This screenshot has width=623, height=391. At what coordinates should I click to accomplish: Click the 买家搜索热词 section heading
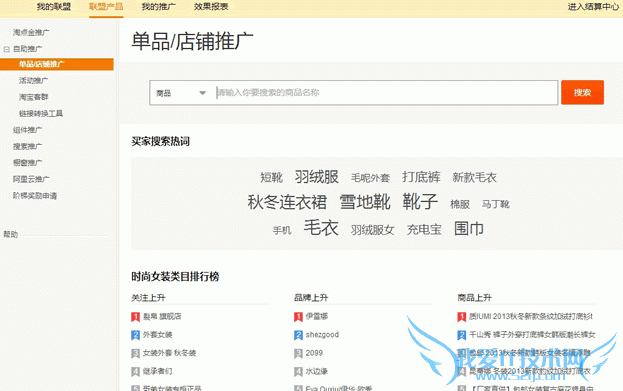tap(161, 141)
